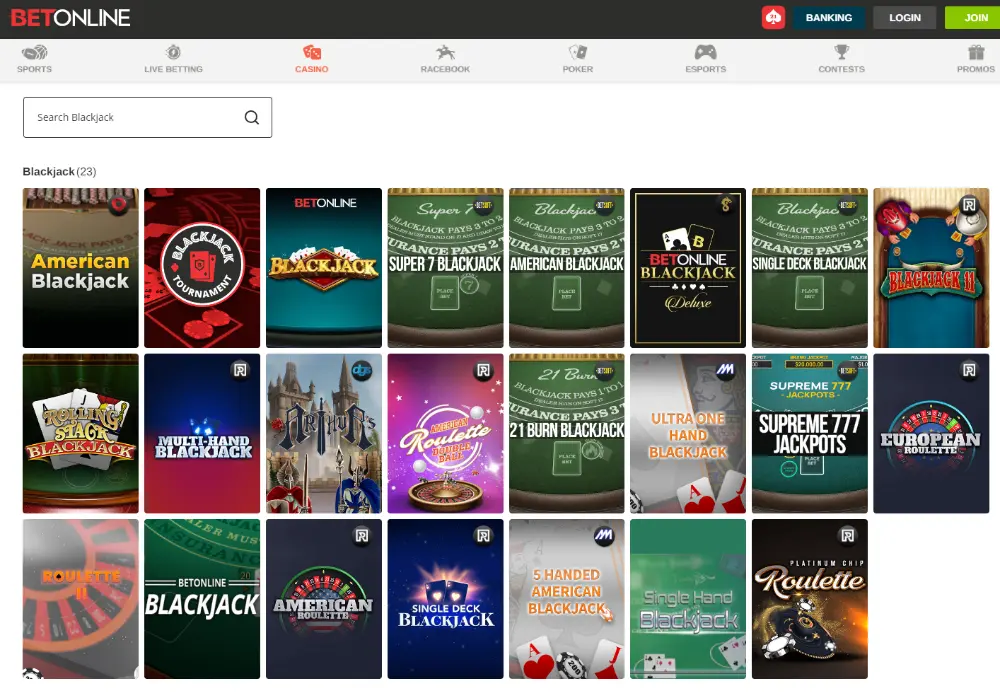Launch BetOnline Blackjack Deluxe

(x=688, y=268)
